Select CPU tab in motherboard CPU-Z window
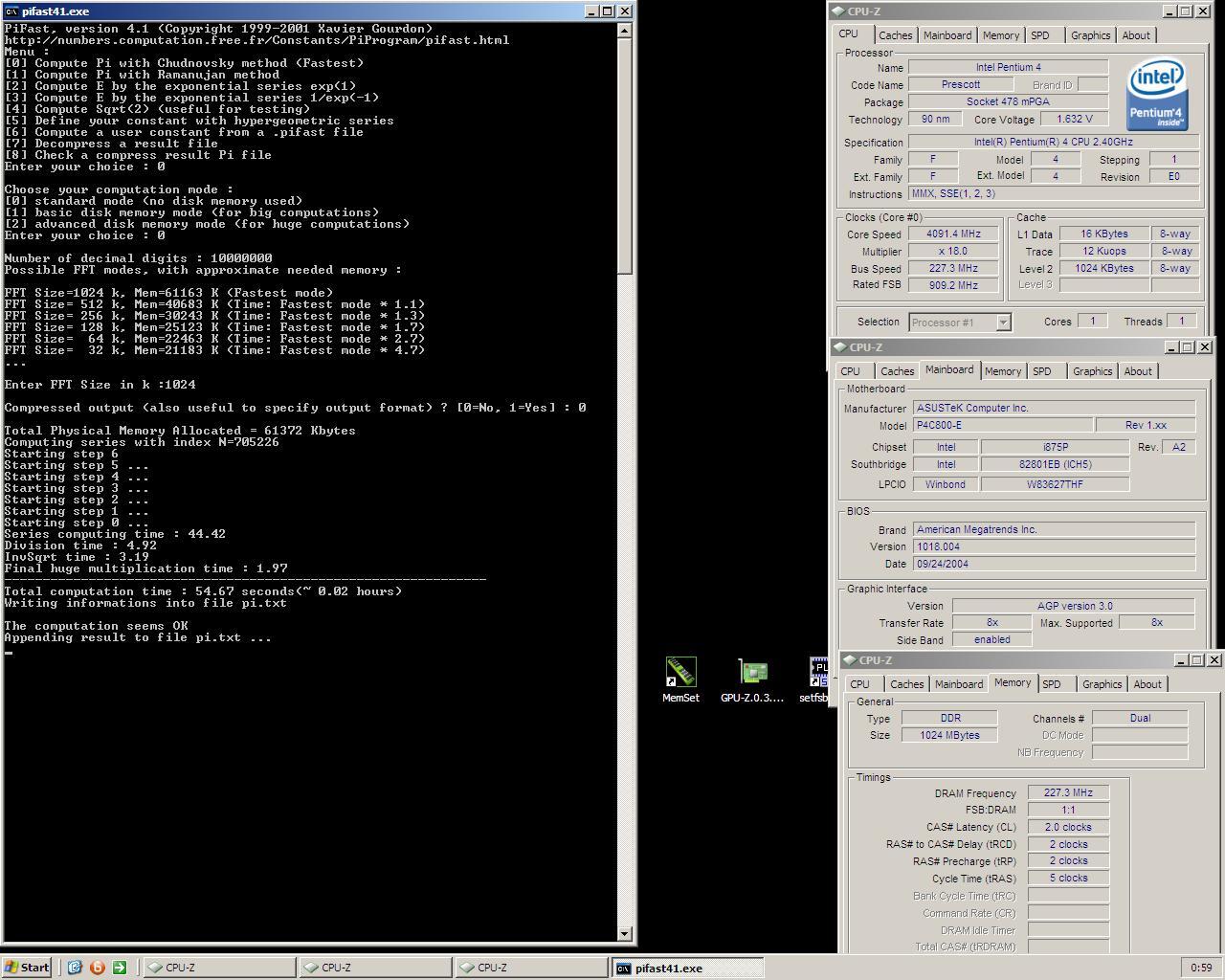Viewport: 1225px width, 980px height. [850, 371]
